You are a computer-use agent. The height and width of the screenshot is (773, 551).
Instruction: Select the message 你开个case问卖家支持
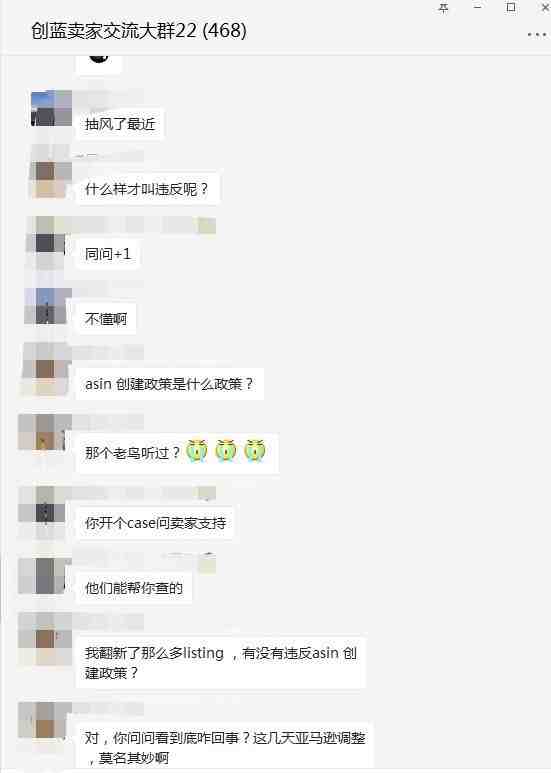(155, 523)
